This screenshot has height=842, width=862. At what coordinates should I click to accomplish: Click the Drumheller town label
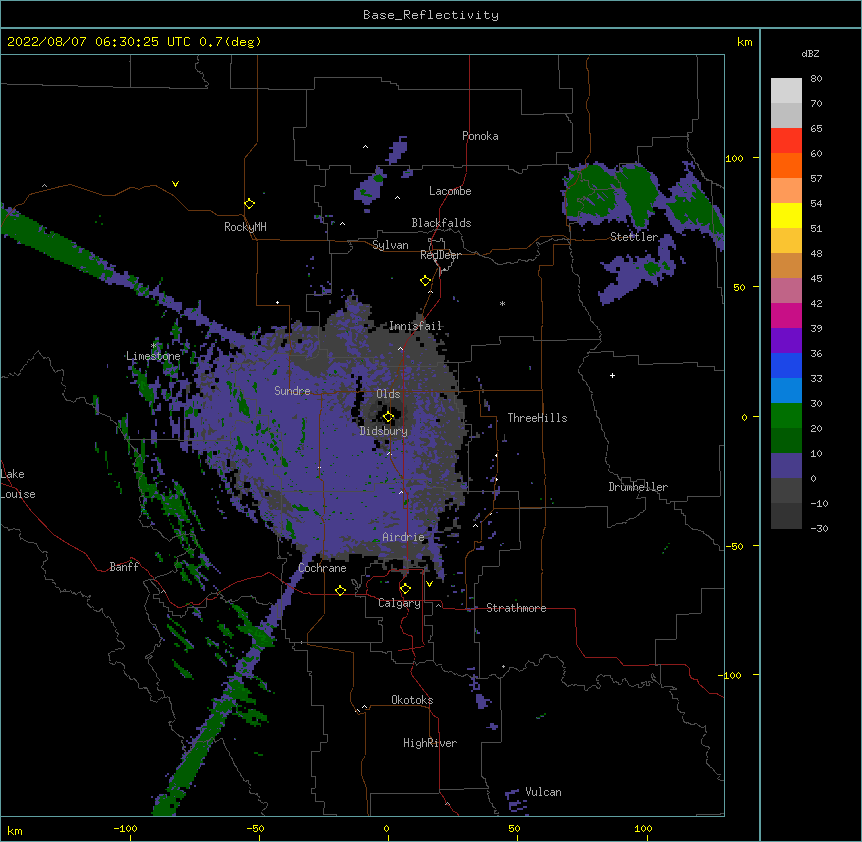(x=638, y=487)
